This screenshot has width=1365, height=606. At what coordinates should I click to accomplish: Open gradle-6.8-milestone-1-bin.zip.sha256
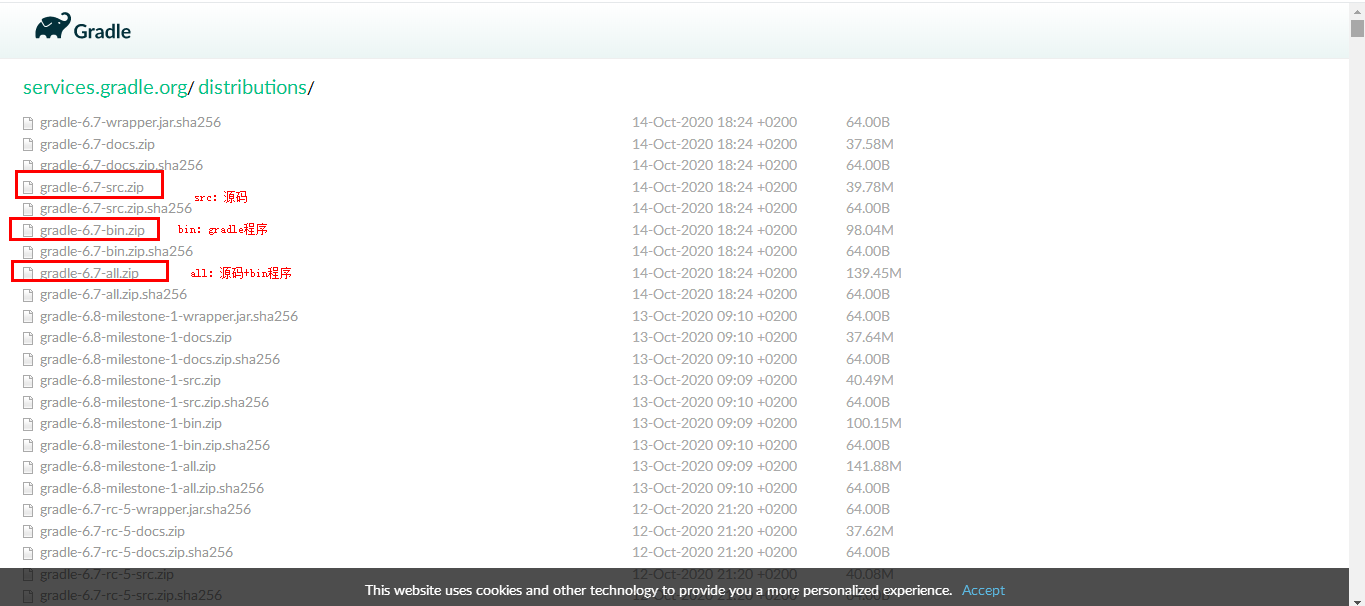click(155, 445)
